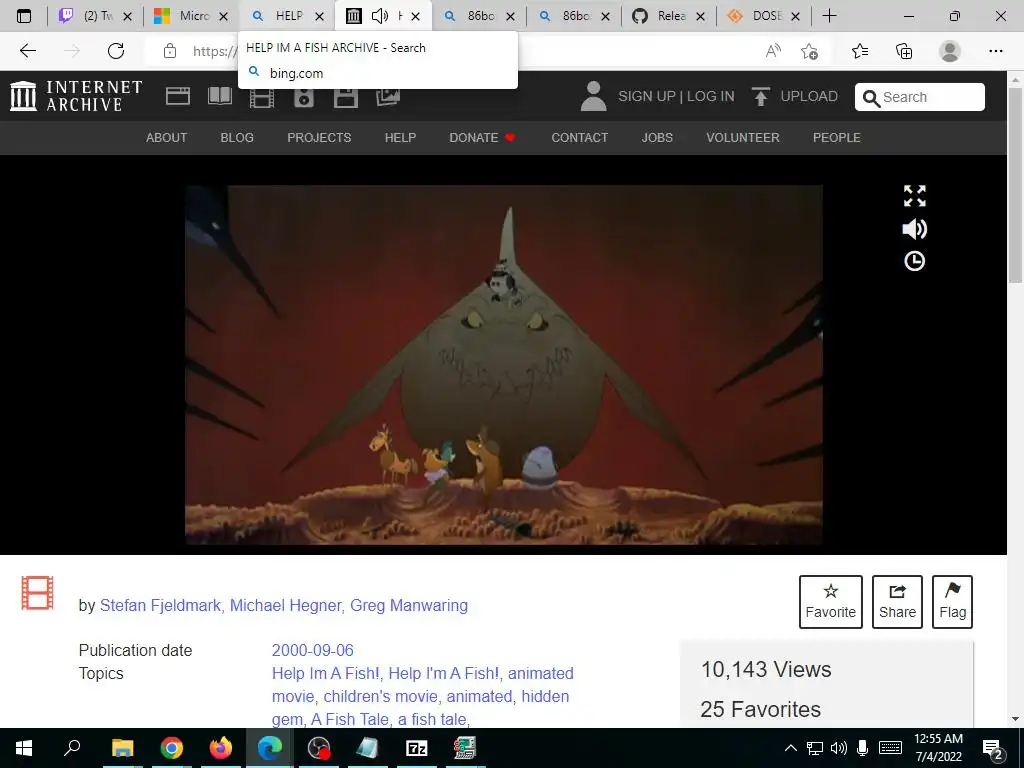Click the page vertical scrollbar thumb

(1015, 184)
